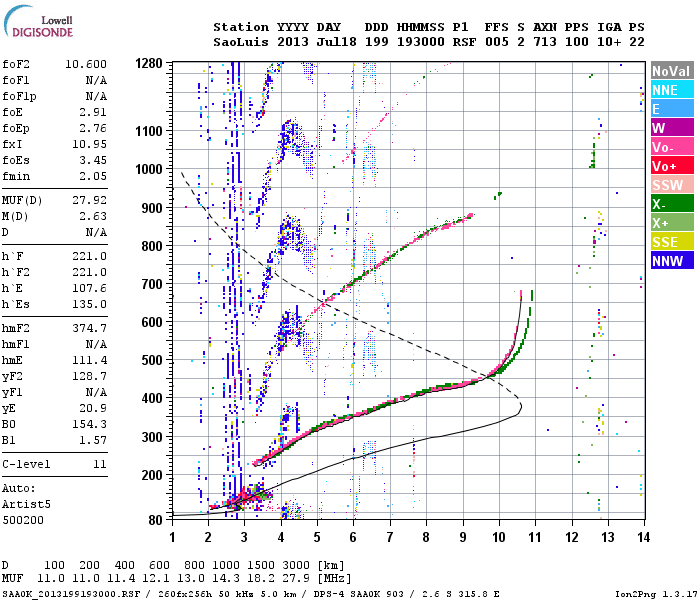The height and width of the screenshot is (600, 700).
Task: Click the foEs value 3.45
Action: pos(93,160)
